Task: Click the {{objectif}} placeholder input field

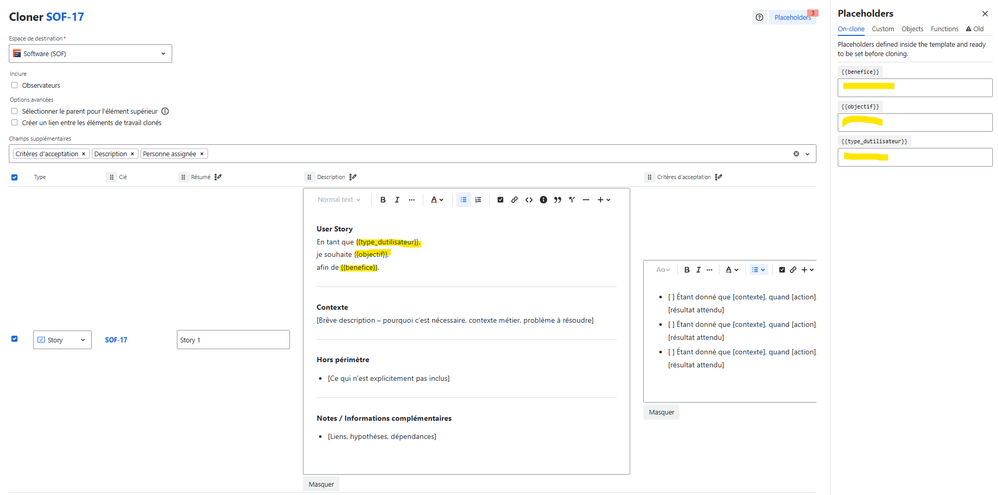Action: pyautogui.click(x=915, y=122)
